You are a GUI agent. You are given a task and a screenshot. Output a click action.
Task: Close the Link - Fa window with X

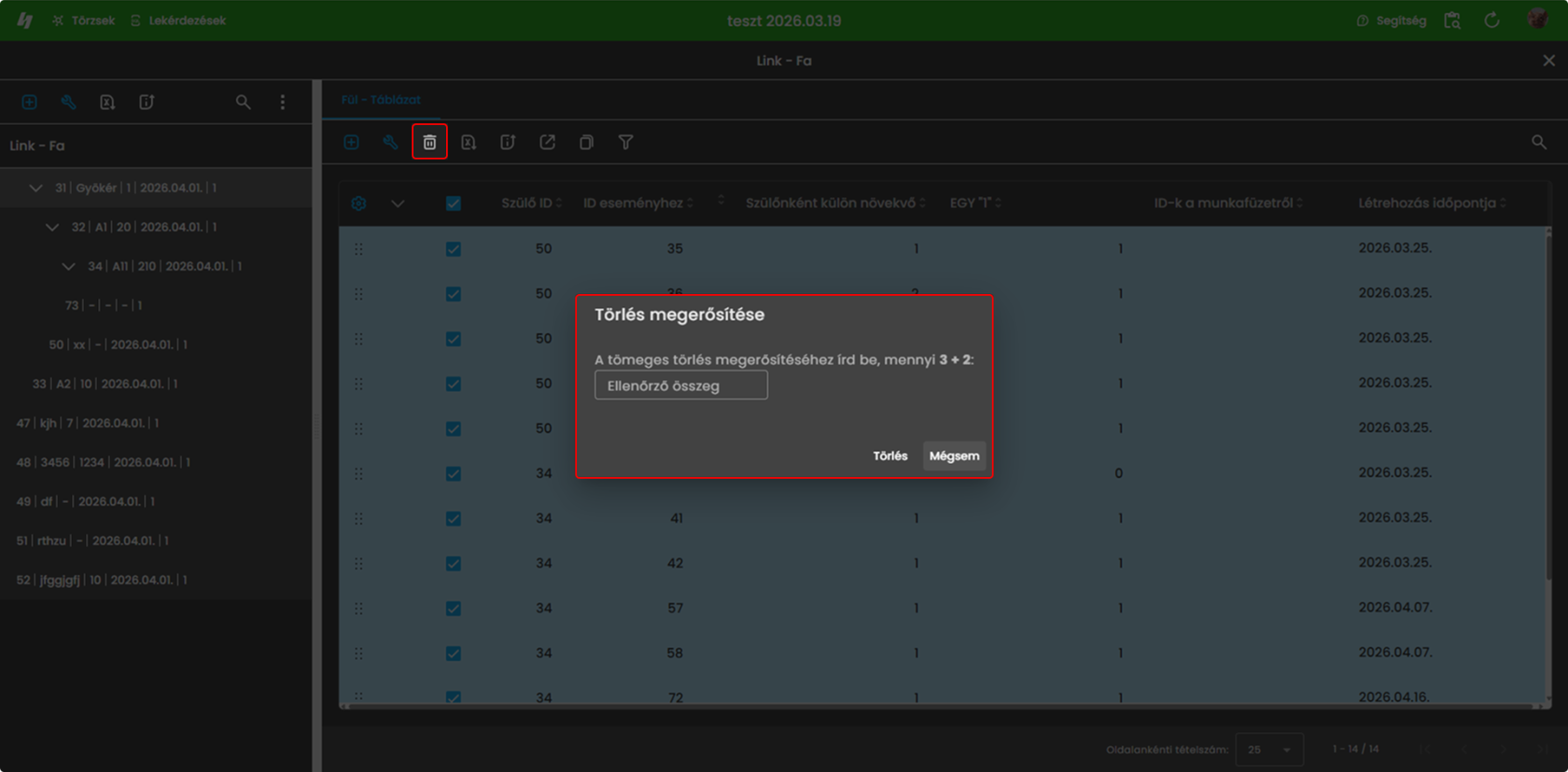pyautogui.click(x=1548, y=61)
